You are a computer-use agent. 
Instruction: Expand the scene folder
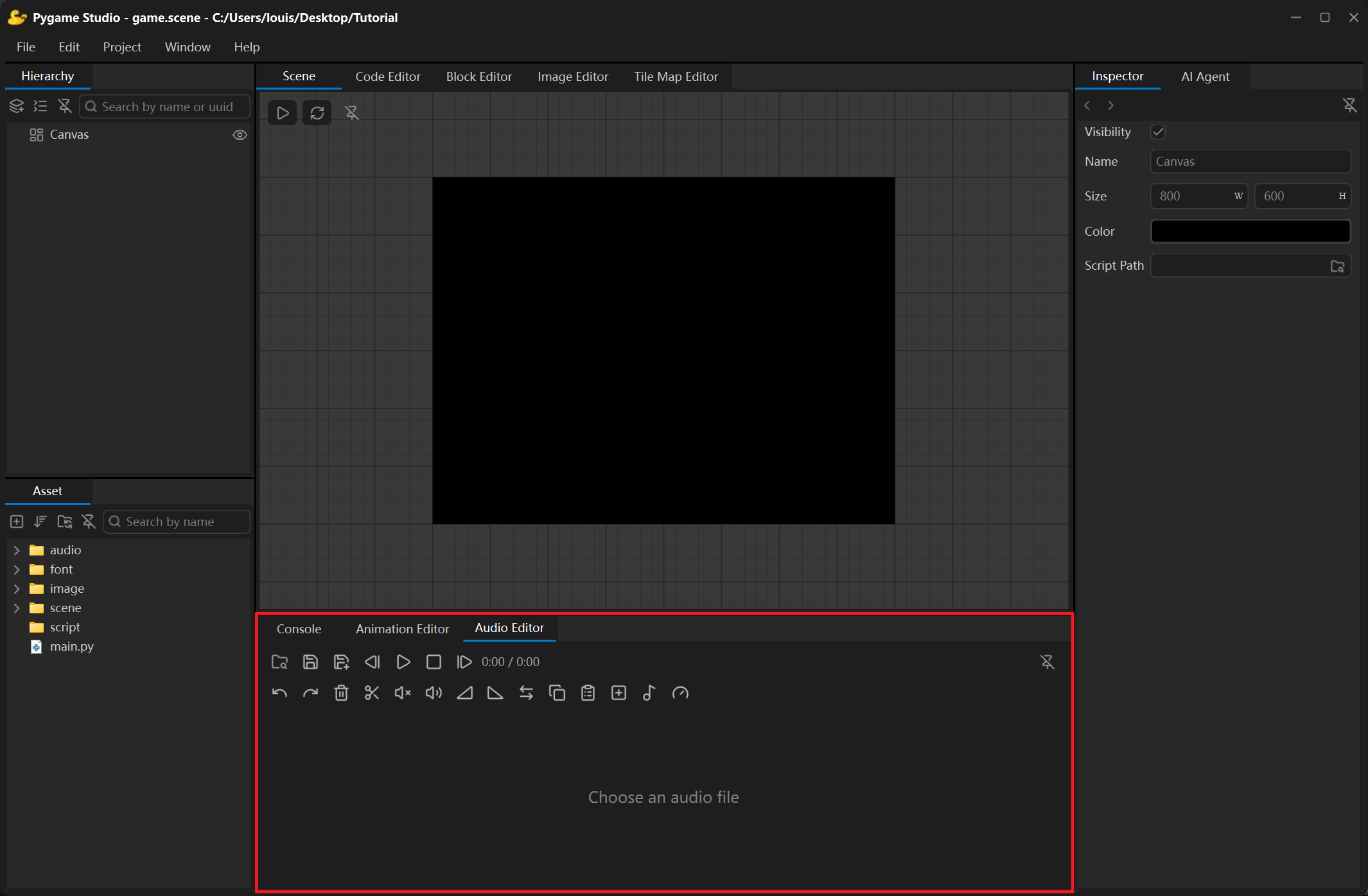[x=17, y=608]
